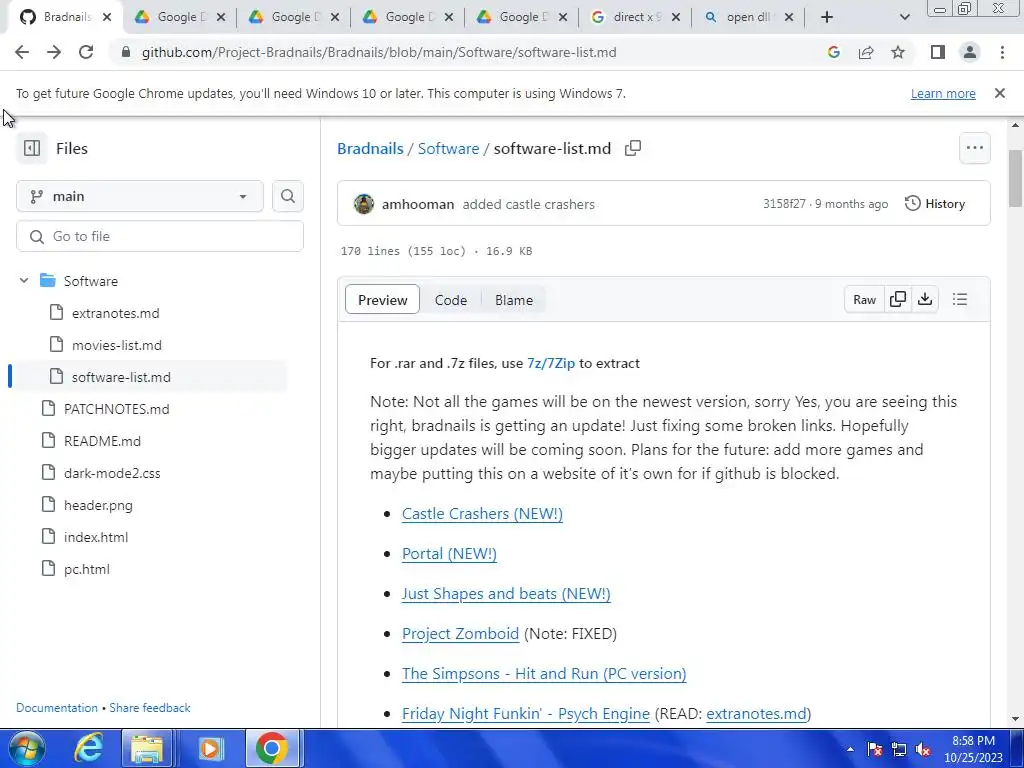The height and width of the screenshot is (768, 1024).
Task: Open the Software breadcrumb link
Action: (x=448, y=148)
